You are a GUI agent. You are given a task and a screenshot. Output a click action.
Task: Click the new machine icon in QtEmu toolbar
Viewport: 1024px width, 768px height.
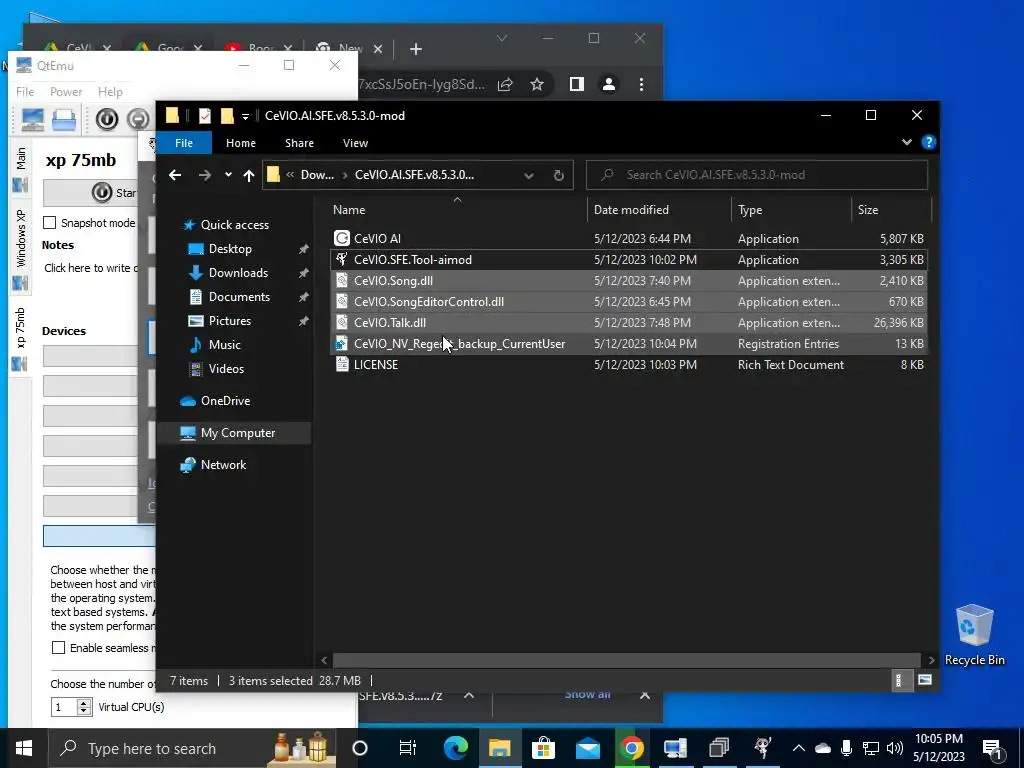[33, 120]
